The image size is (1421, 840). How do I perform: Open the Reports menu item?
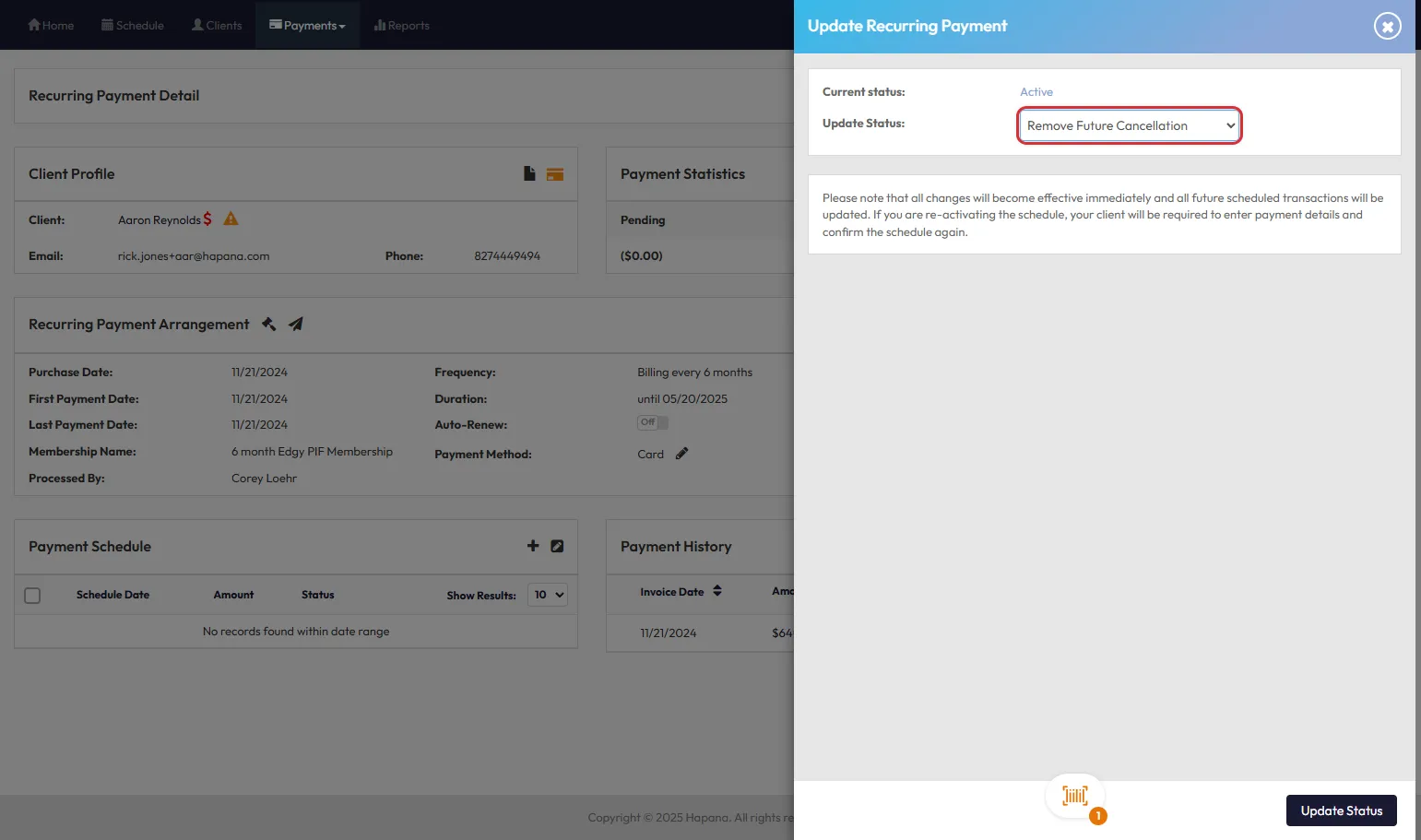coord(402,25)
